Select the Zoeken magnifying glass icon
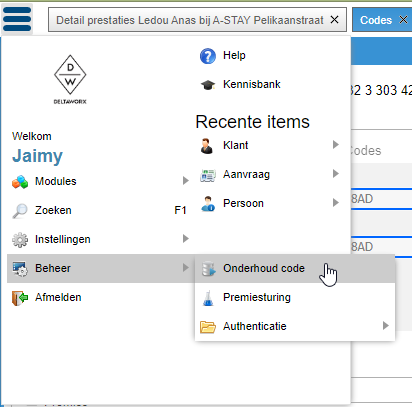The height and width of the screenshot is (407, 412). pyautogui.click(x=20, y=211)
